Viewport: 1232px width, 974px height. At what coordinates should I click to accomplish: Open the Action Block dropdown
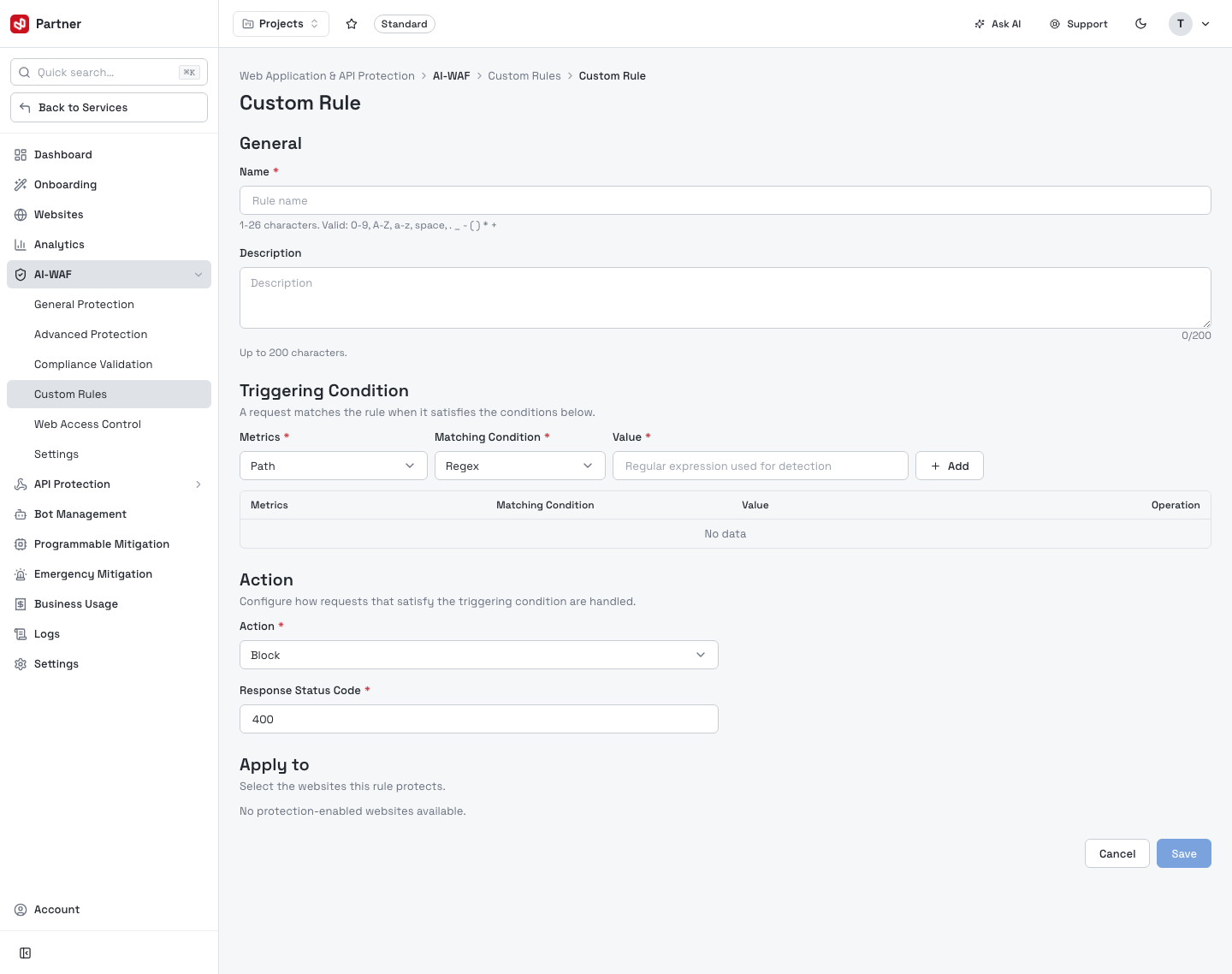pos(479,655)
